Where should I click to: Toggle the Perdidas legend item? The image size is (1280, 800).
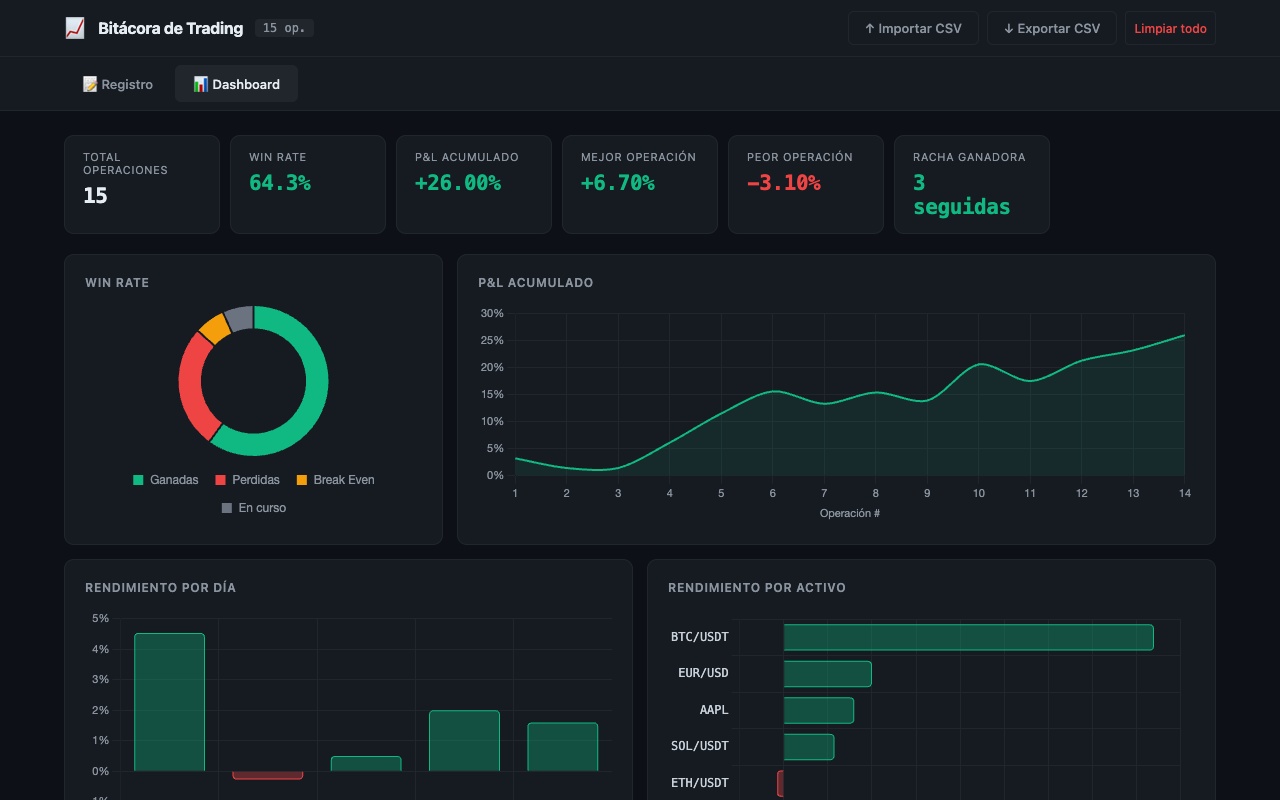[247, 480]
